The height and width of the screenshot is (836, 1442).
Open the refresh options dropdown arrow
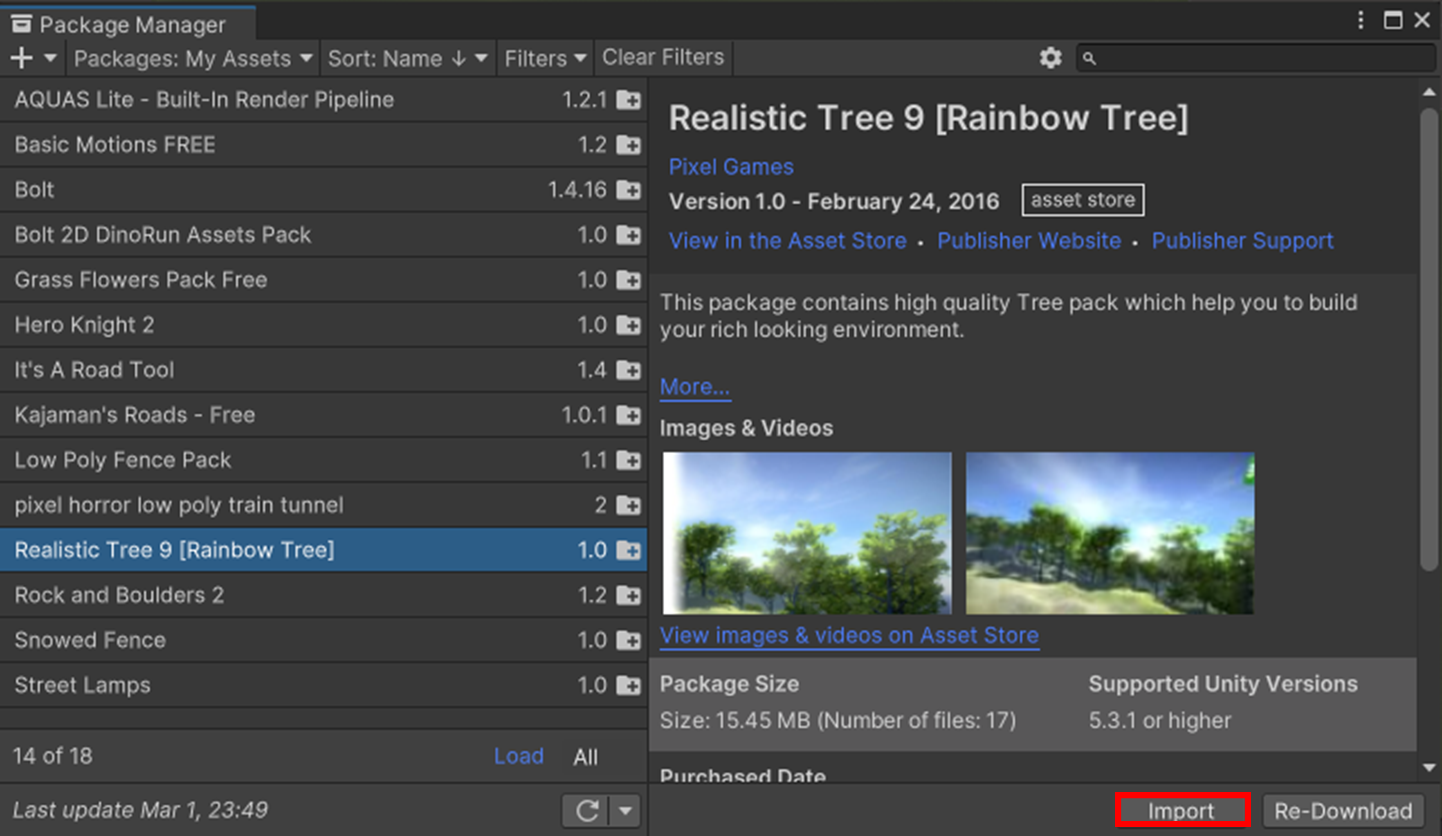(x=625, y=810)
